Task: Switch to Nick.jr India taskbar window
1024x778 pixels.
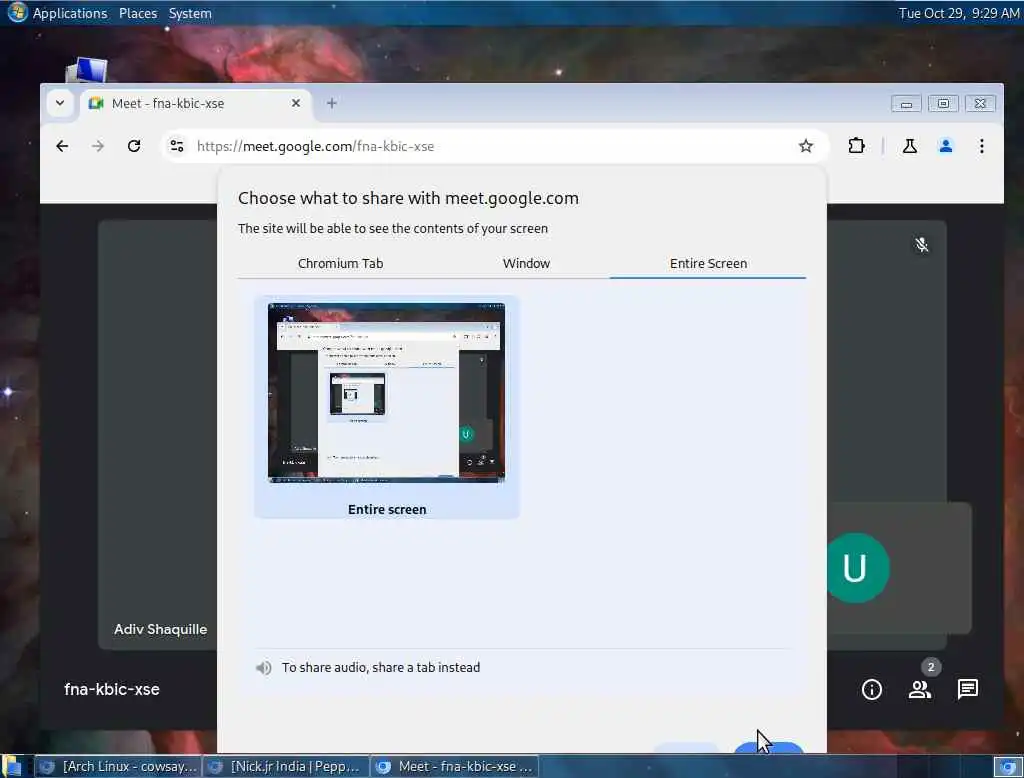Action: point(286,766)
